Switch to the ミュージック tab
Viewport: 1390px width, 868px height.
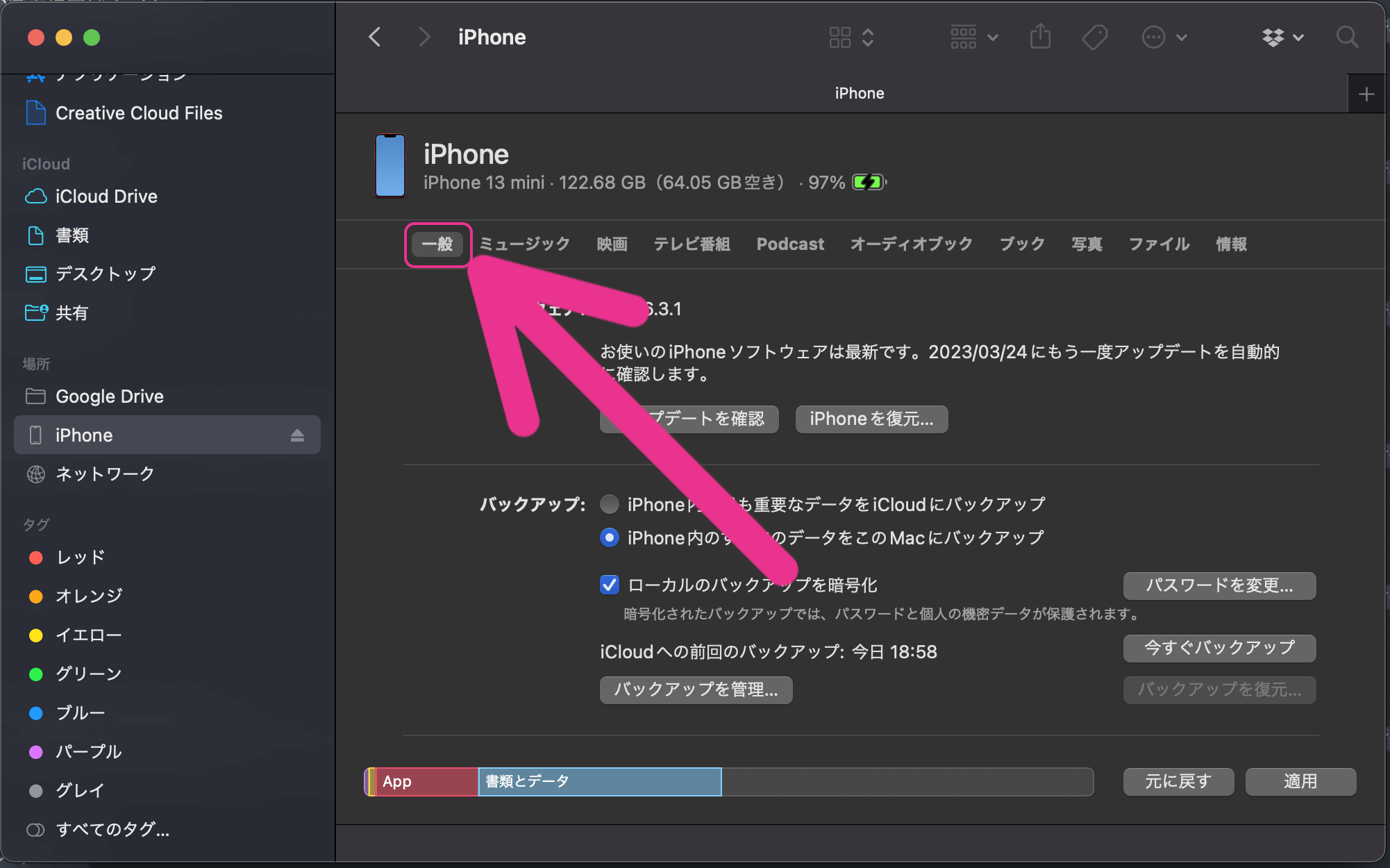click(x=524, y=244)
